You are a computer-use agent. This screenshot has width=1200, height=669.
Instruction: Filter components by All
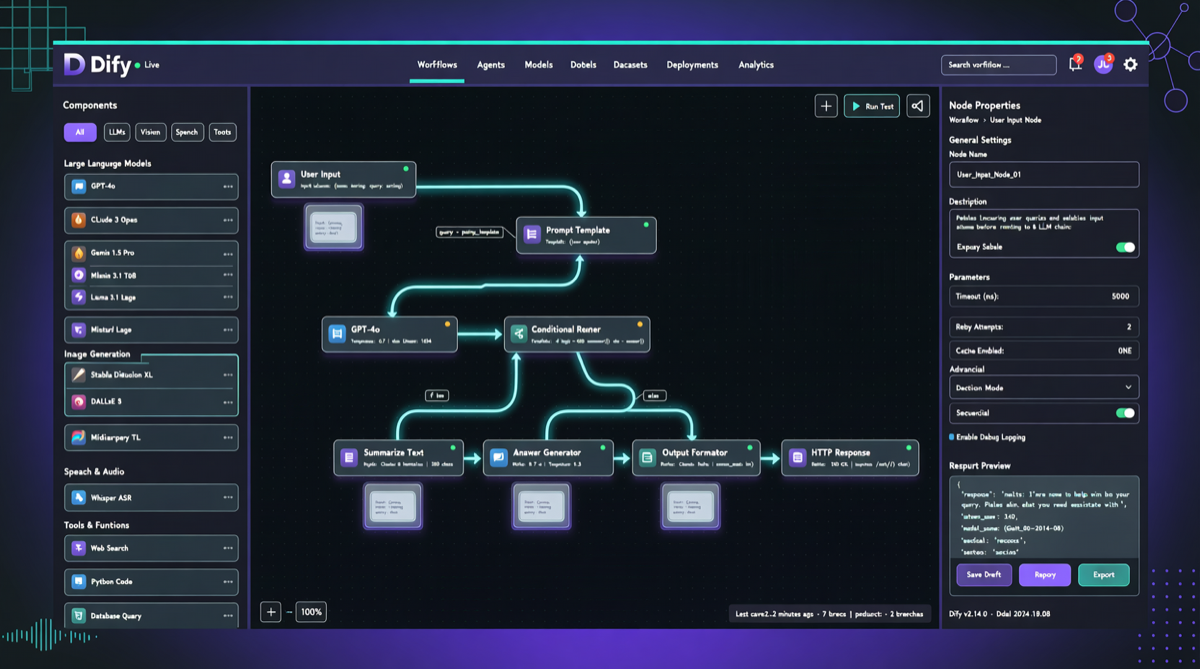80,132
